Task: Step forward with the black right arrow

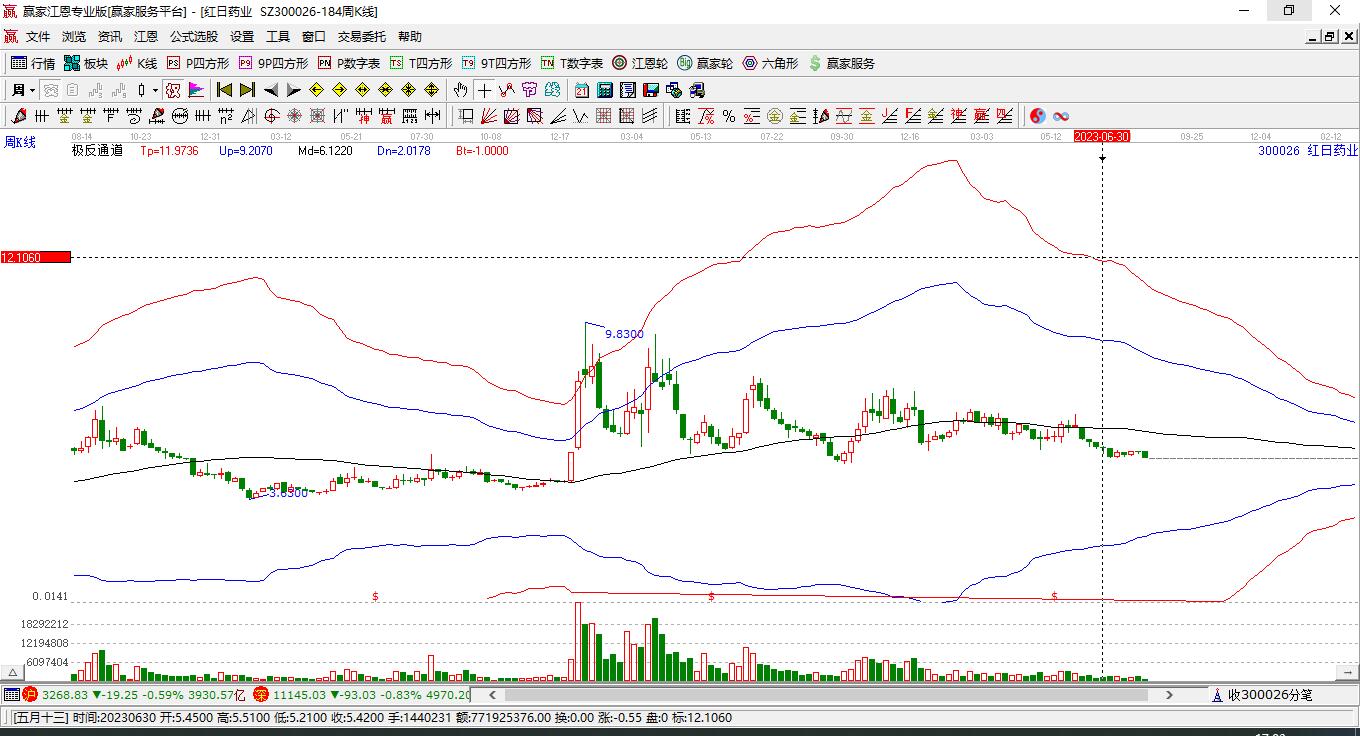Action: coord(293,90)
